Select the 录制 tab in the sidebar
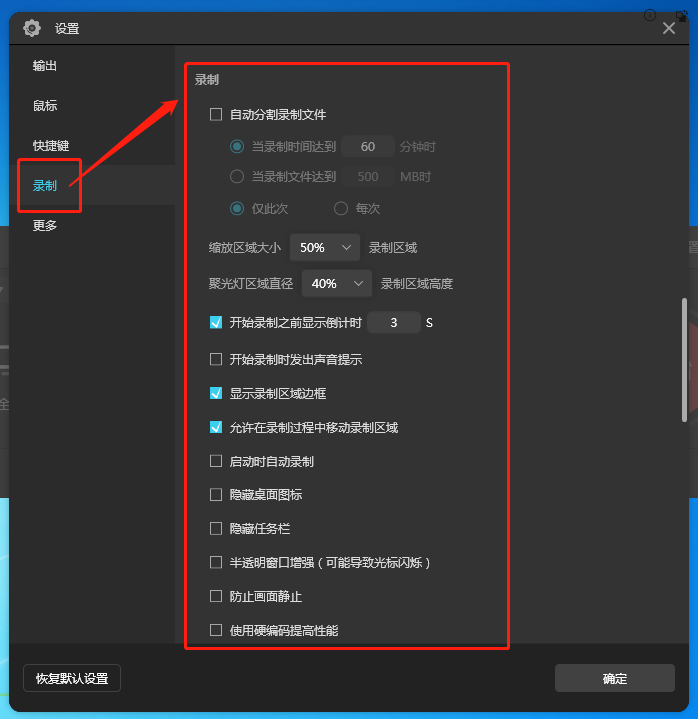 [x=44, y=186]
